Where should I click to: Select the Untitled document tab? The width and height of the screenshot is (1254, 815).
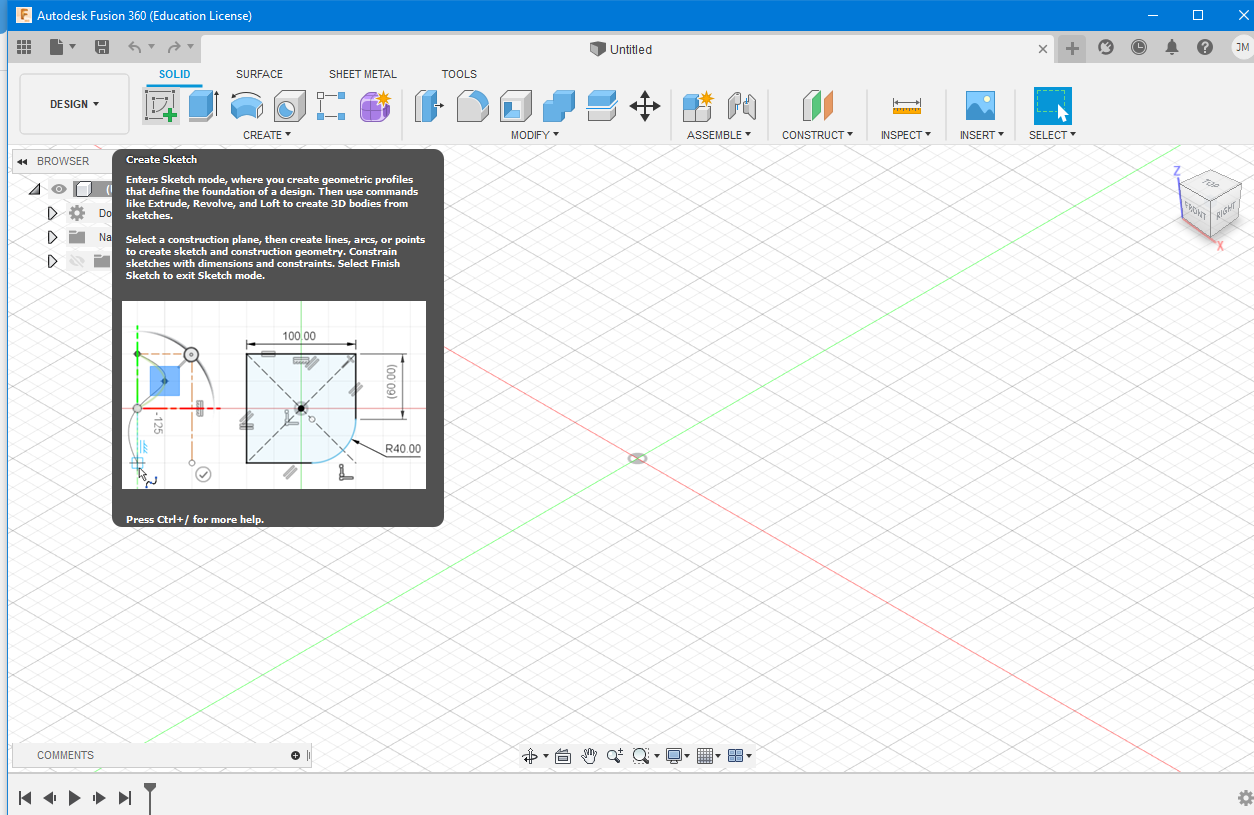[621, 49]
